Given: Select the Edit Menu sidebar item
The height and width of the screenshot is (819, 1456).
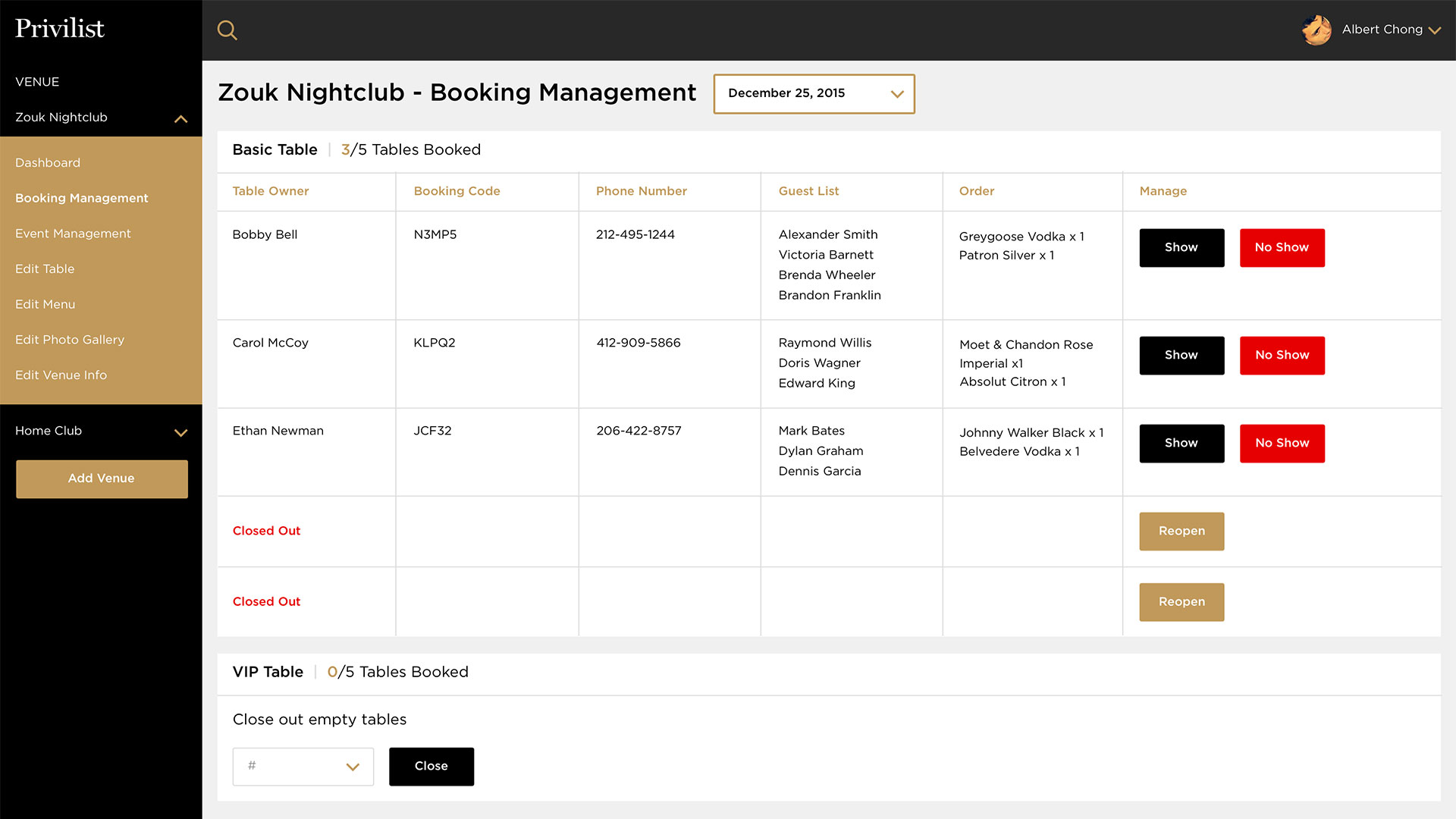Looking at the screenshot, I should tap(45, 305).
